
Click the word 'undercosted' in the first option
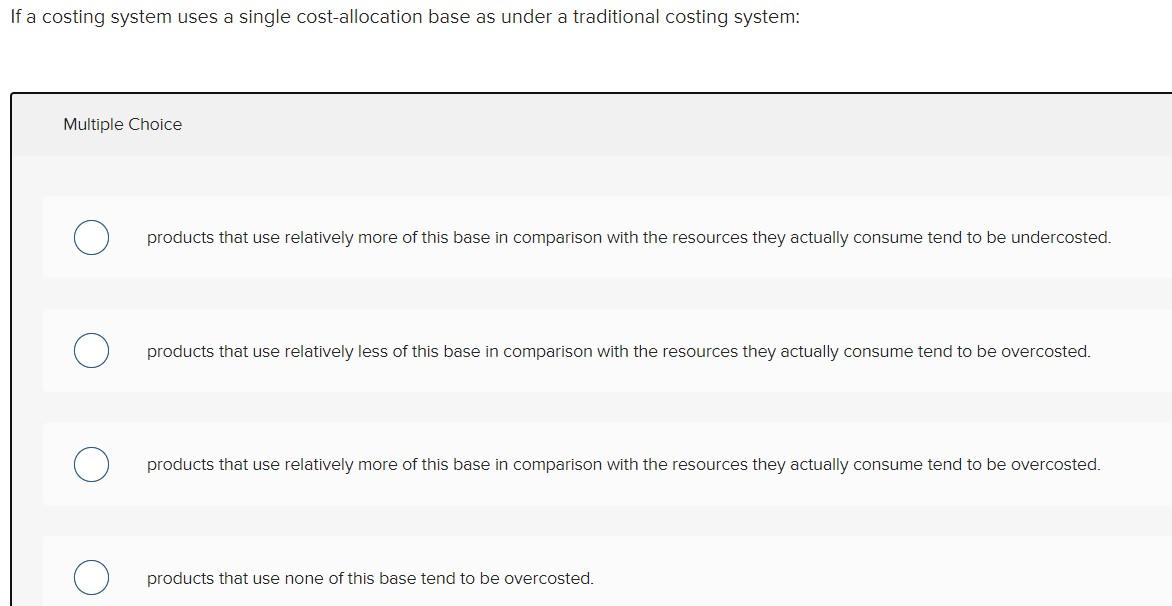coord(1063,238)
